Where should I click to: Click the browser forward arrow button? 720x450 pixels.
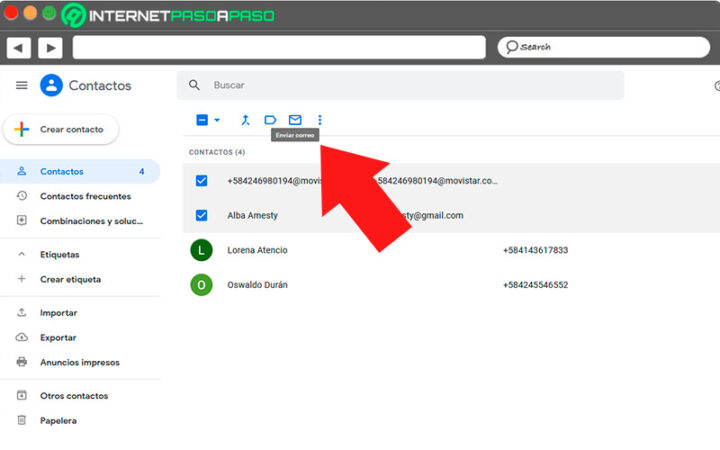click(x=51, y=48)
